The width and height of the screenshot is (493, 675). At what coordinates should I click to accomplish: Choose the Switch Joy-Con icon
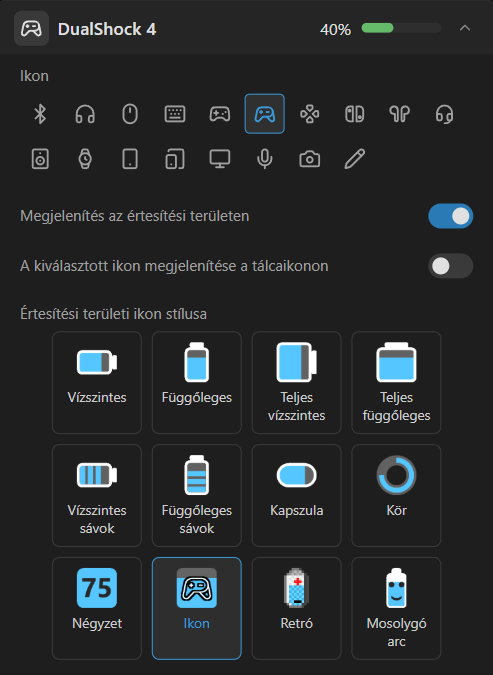[355, 114]
